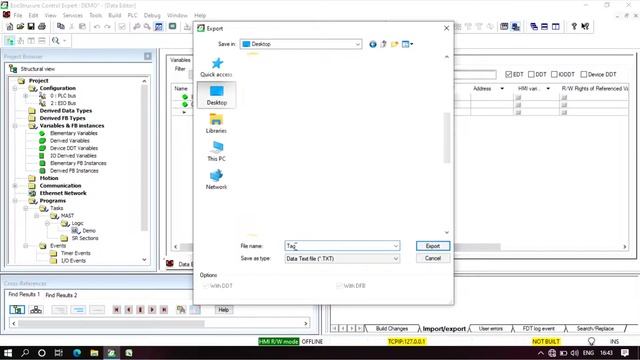The width and height of the screenshot is (640, 360).
Task: Go up one level in Export dialog
Action: pyautogui.click(x=383, y=44)
